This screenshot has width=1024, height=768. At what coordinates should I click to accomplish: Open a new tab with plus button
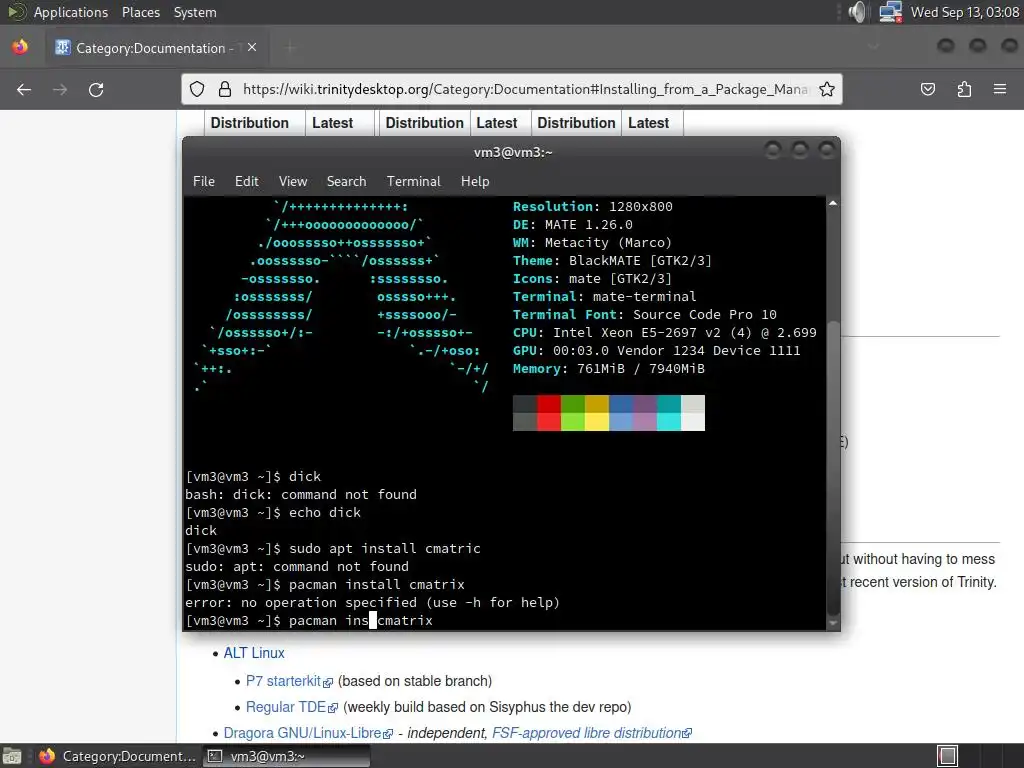[x=291, y=48]
